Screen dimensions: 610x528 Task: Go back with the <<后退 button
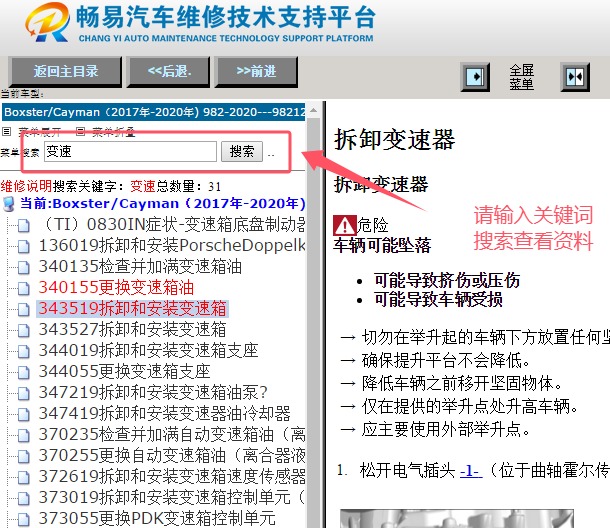(169, 72)
